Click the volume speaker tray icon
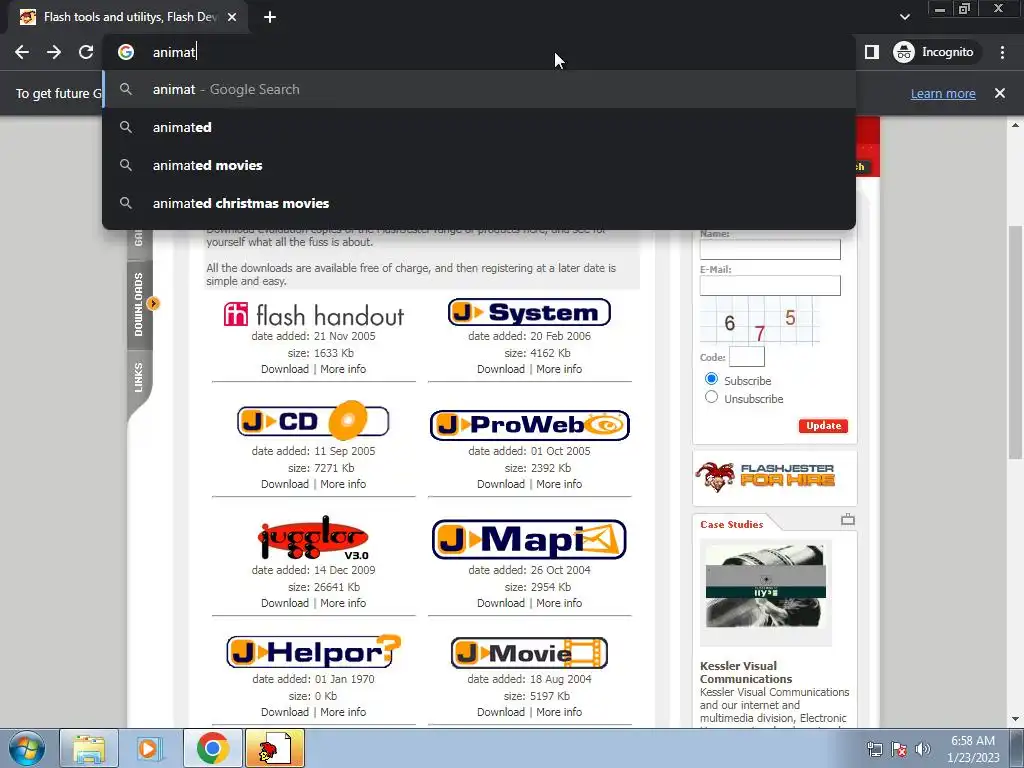The image size is (1024, 768). pos(922,749)
